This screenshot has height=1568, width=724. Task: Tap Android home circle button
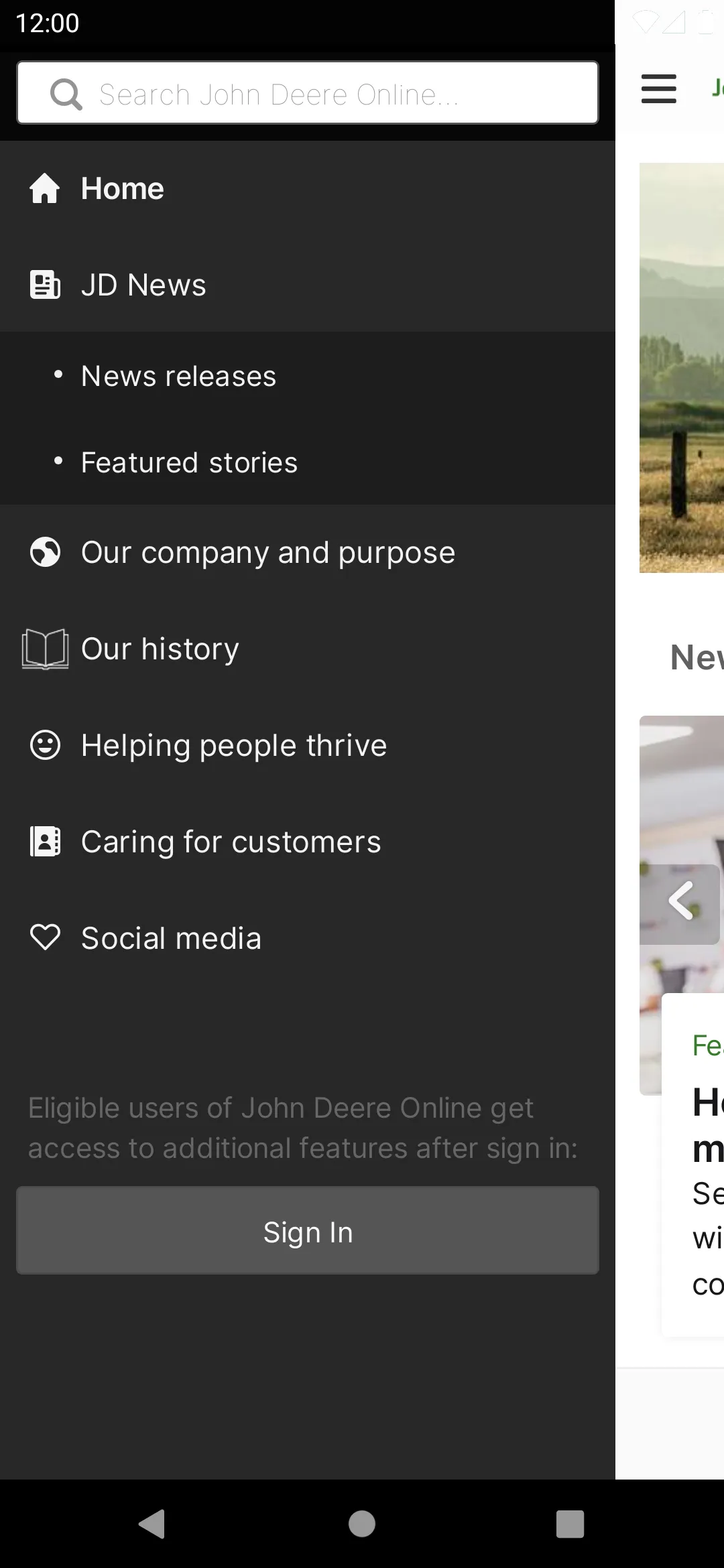362,1524
